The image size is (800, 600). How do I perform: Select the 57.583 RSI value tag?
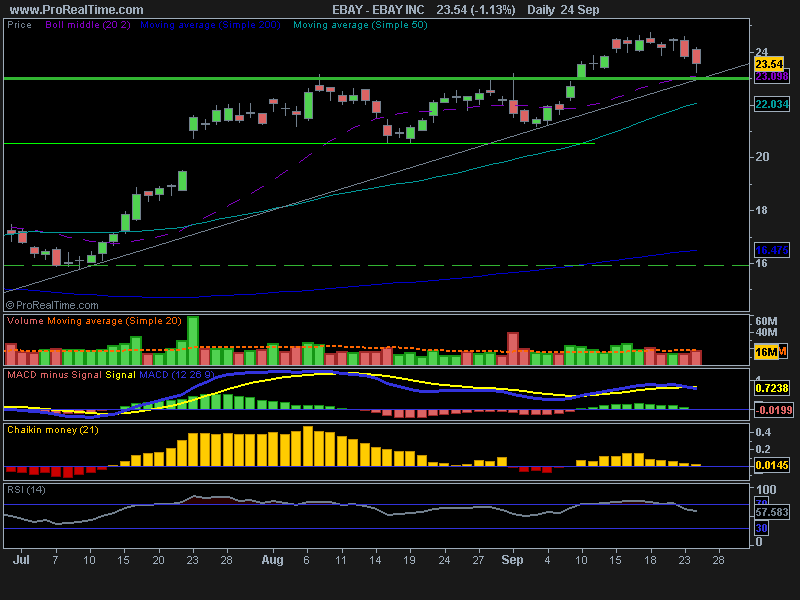772,512
